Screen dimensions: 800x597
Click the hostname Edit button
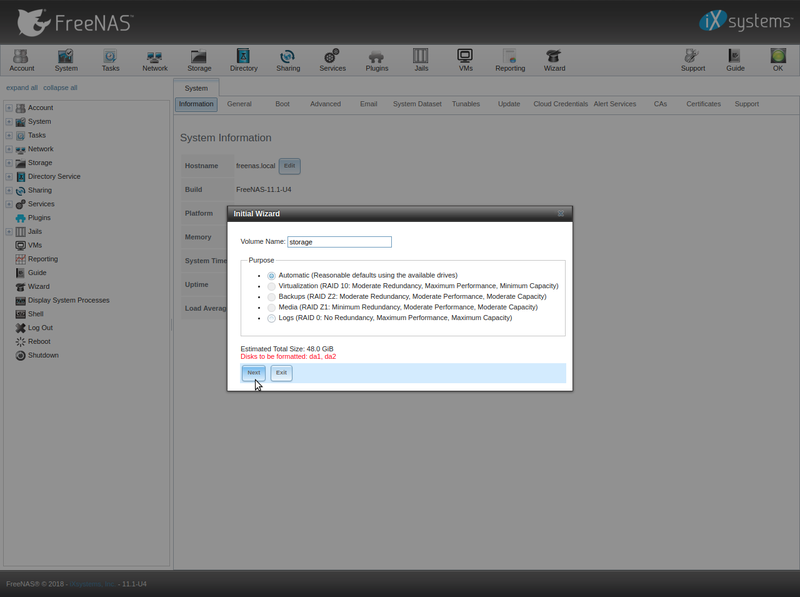tap(289, 166)
